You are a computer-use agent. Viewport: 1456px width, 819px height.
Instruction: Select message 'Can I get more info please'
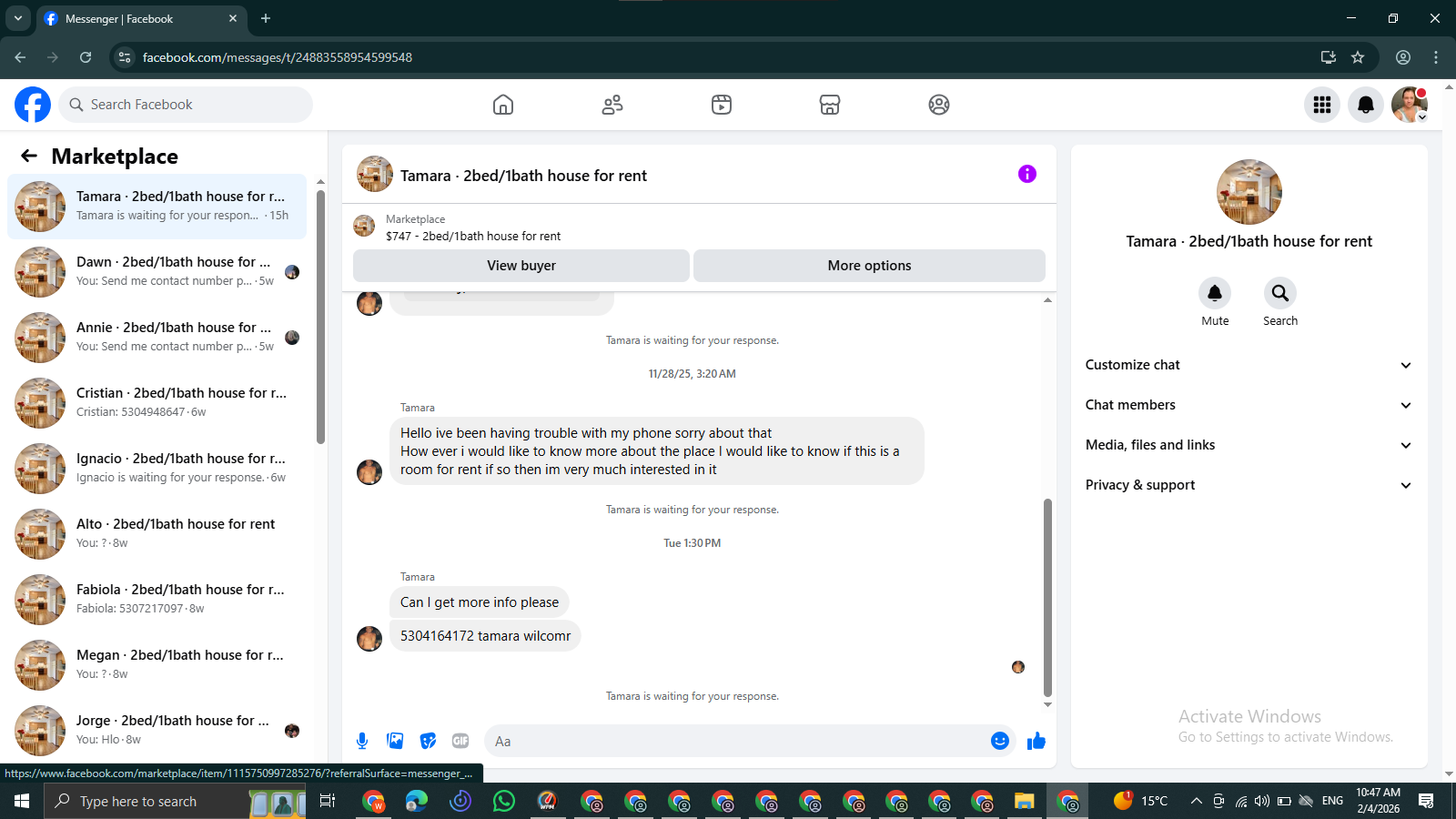[480, 602]
